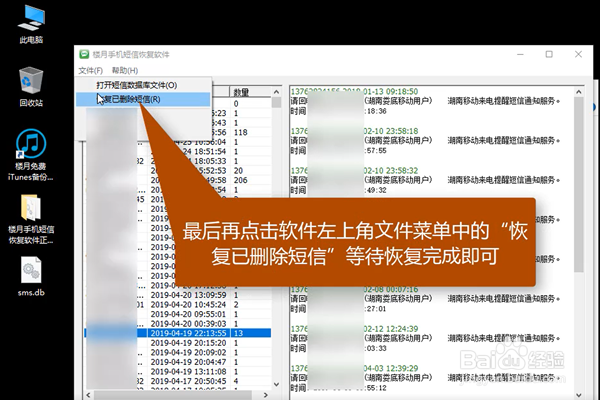This screenshot has width=600, height=400.
Task: Click the message header timestamped 01-13 09:18:50
Action: click(354, 91)
